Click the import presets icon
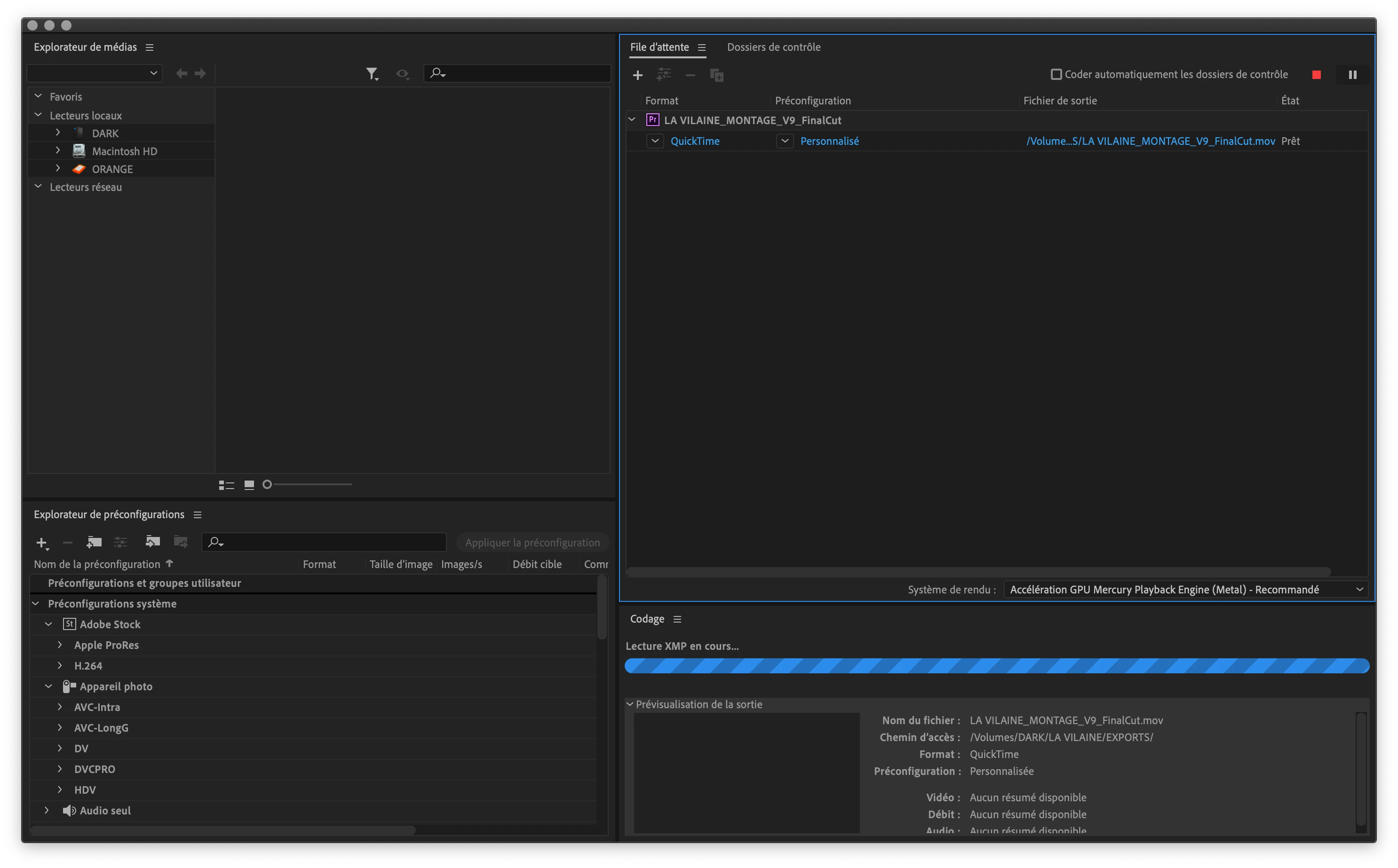1398x868 pixels. (x=152, y=541)
